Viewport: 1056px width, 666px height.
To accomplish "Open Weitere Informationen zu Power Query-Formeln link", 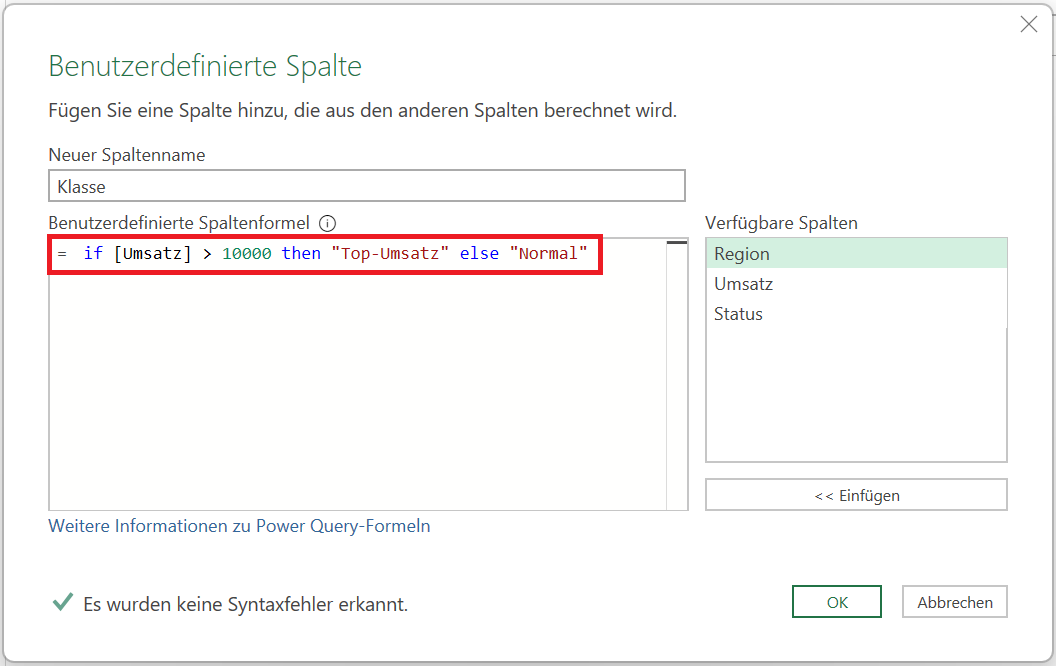I will point(239,526).
